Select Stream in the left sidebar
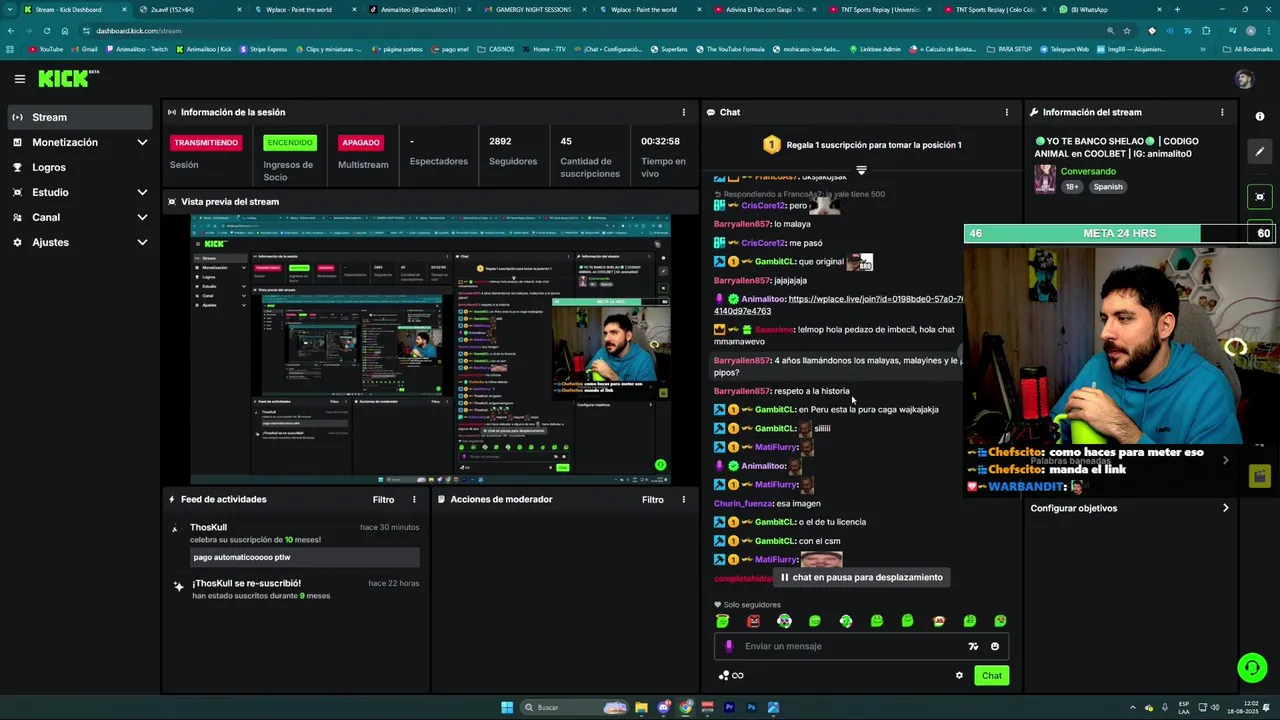This screenshot has width=1280, height=720. point(79,117)
